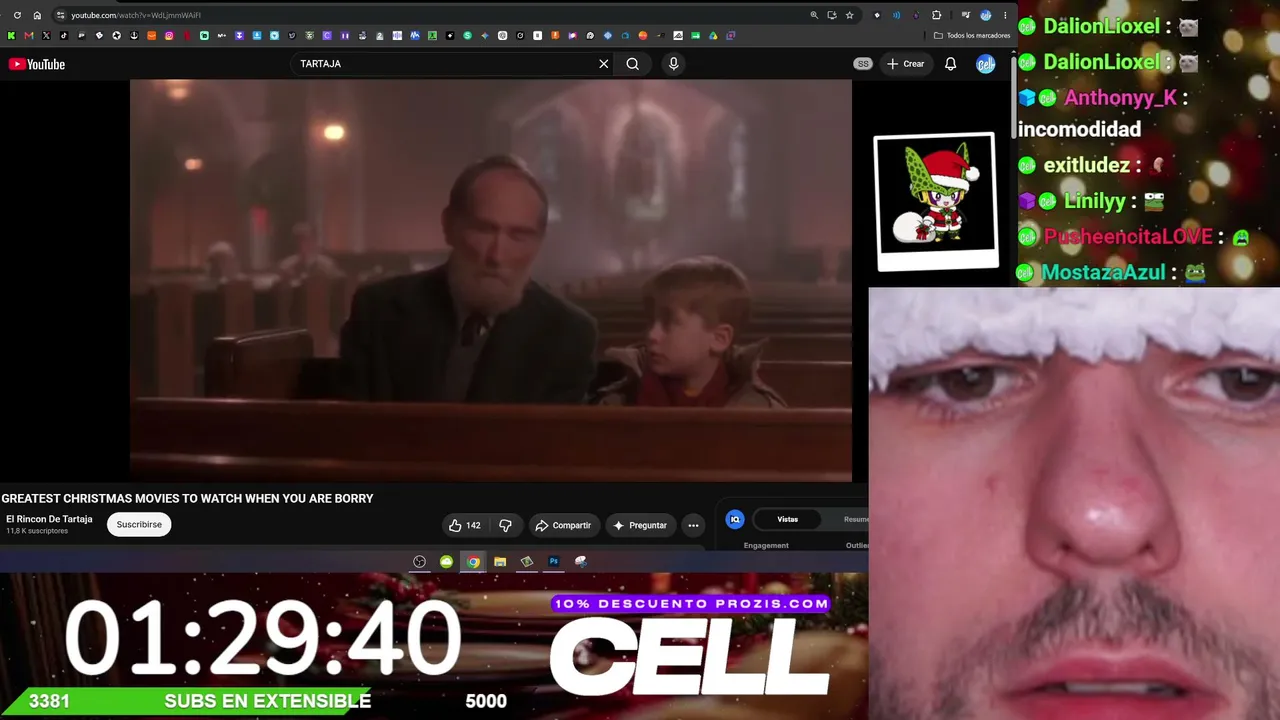Start voice search with the microphone icon
Screen dimensions: 1280x720
pyautogui.click(x=673, y=64)
